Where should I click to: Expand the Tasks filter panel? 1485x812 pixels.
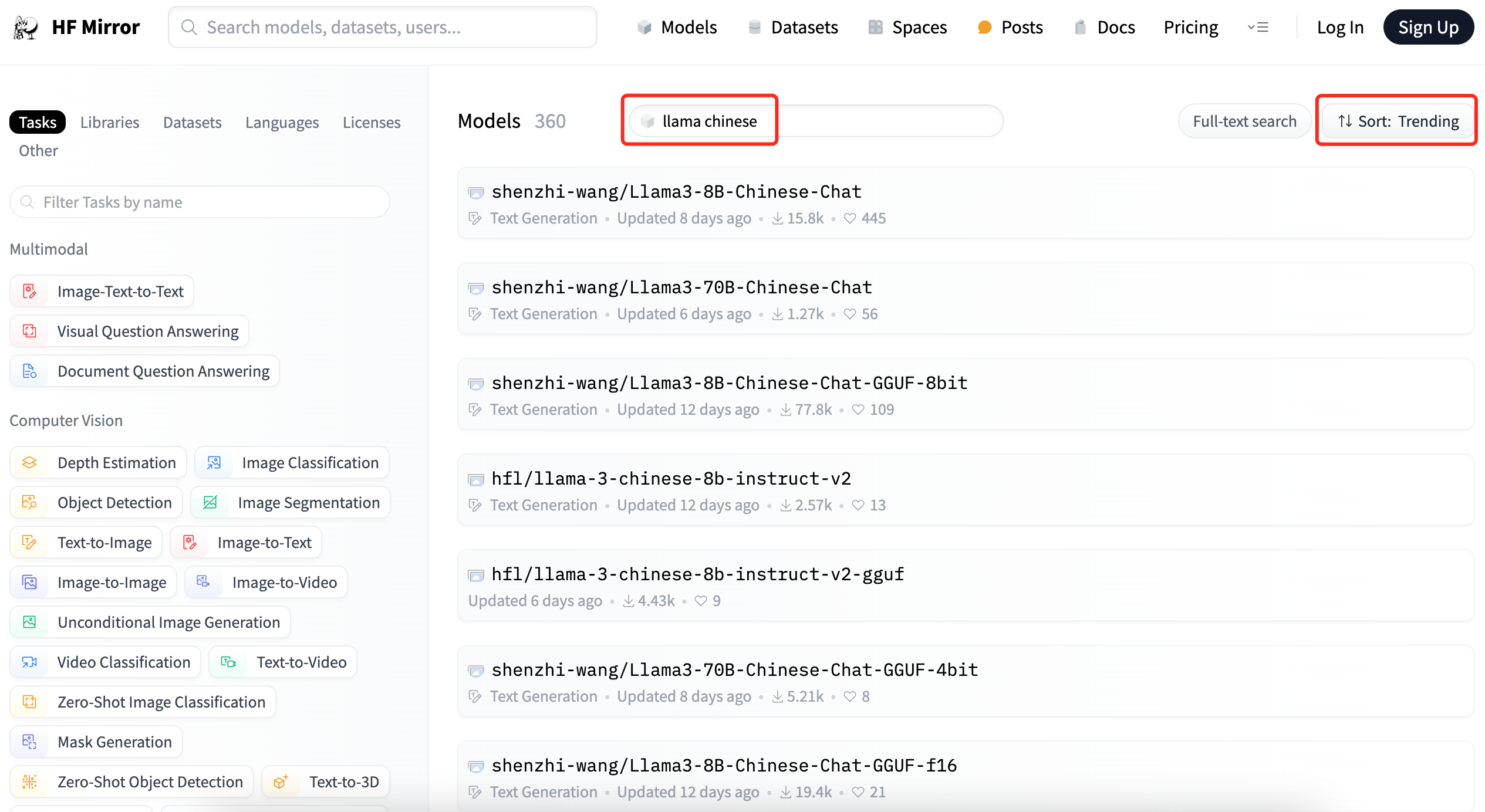[x=36, y=121]
